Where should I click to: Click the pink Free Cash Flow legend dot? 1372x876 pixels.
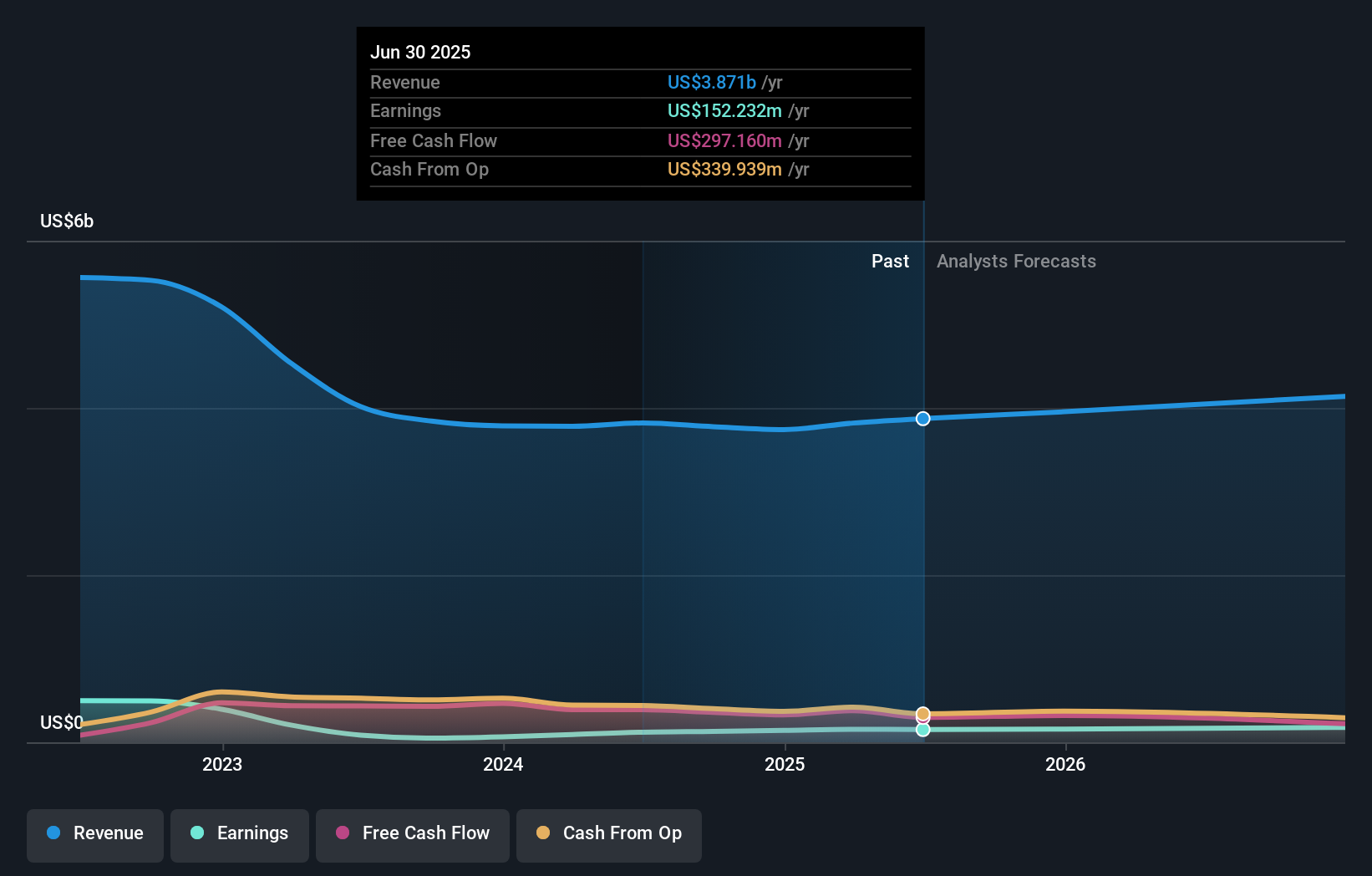pos(341,833)
